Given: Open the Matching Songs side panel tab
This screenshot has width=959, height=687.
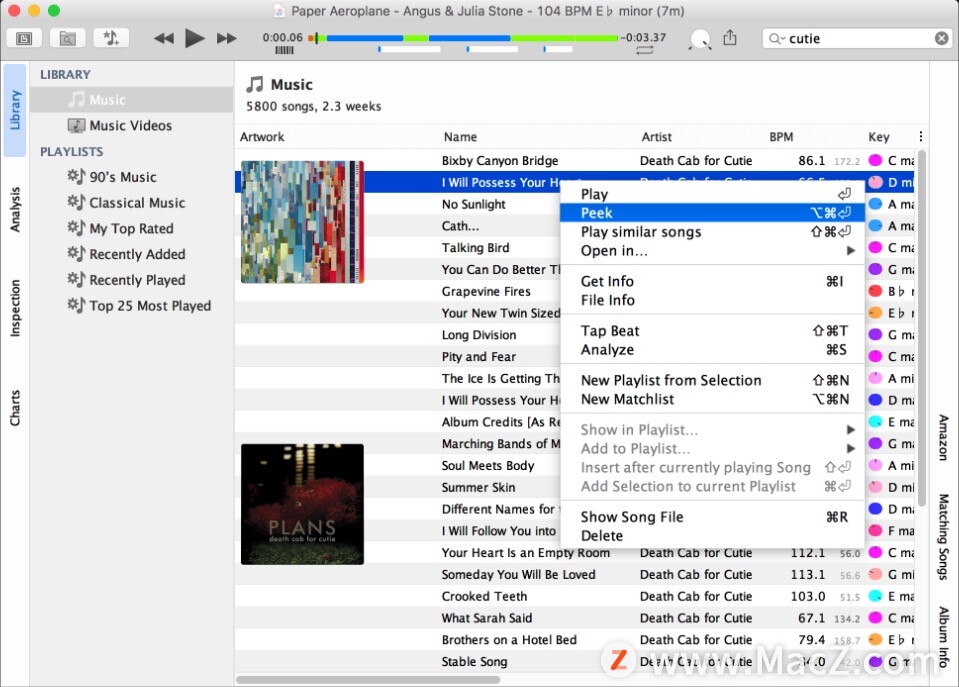Looking at the screenshot, I should (x=943, y=537).
